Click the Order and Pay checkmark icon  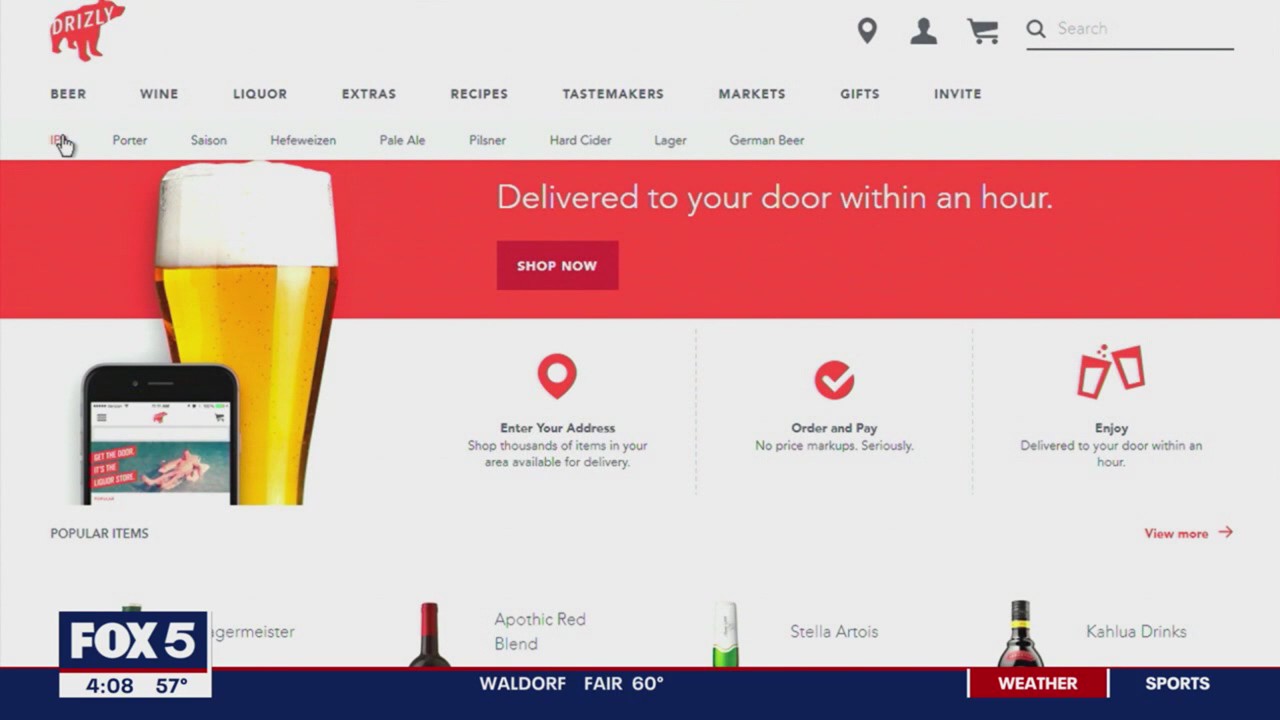[834, 380]
